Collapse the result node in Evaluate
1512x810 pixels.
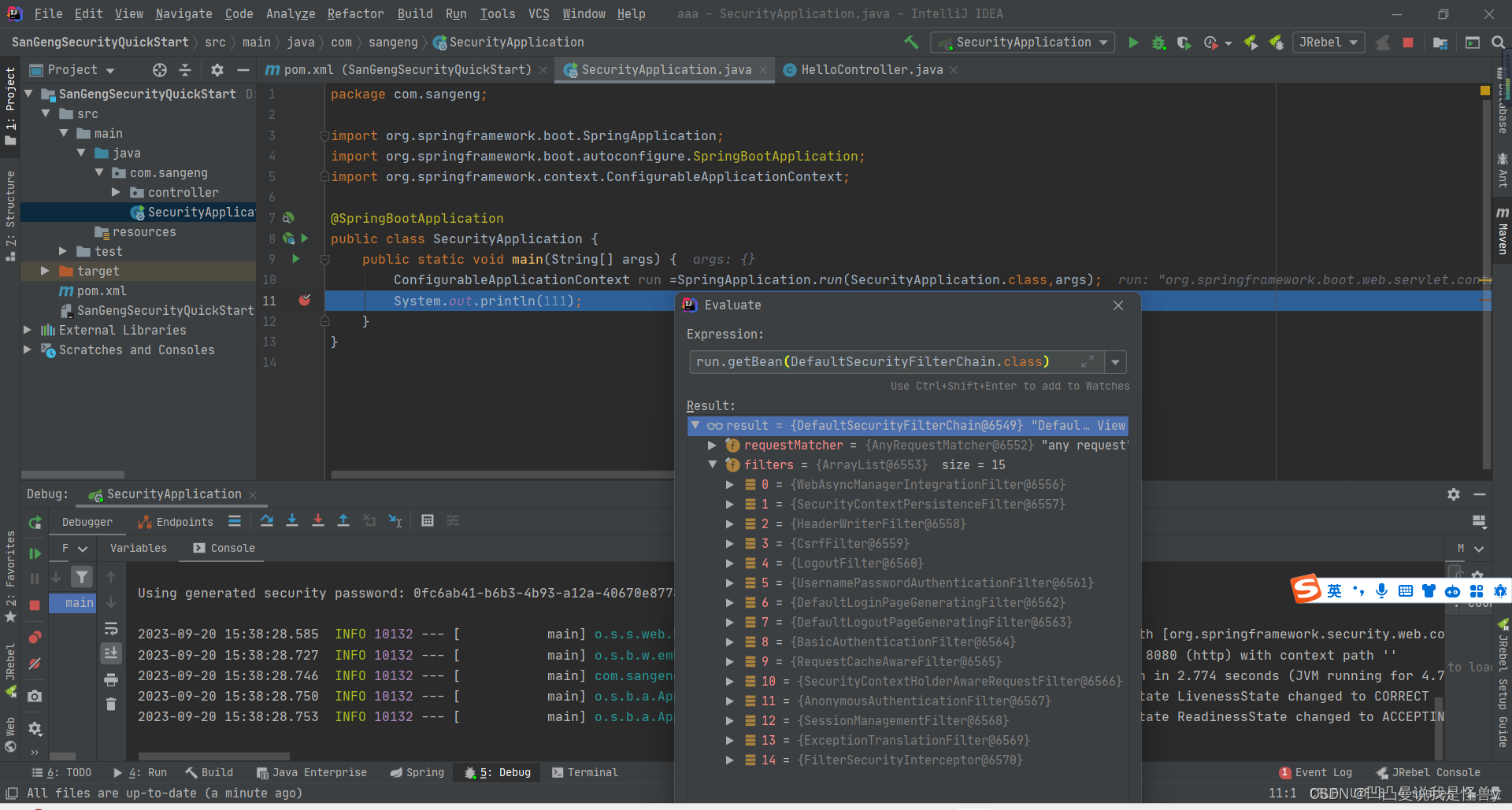tap(695, 425)
